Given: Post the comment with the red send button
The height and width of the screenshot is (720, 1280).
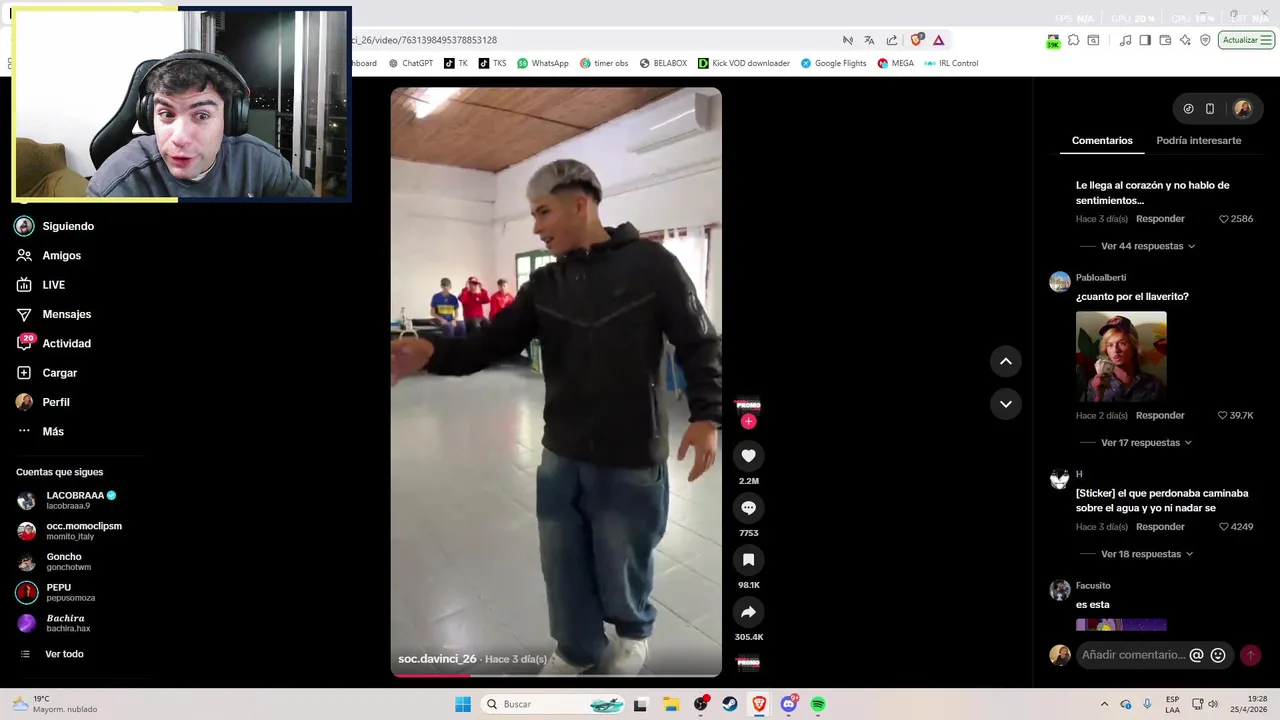Looking at the screenshot, I should coord(1250,655).
